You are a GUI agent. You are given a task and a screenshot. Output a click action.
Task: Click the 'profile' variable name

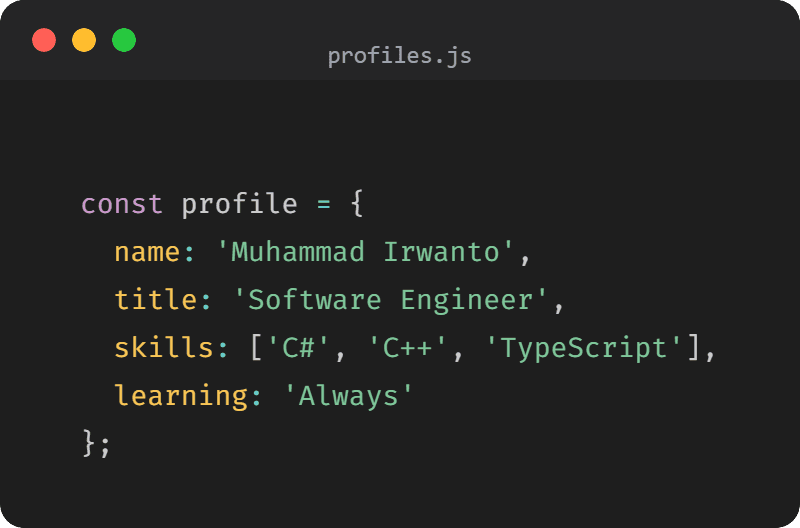(x=239, y=204)
